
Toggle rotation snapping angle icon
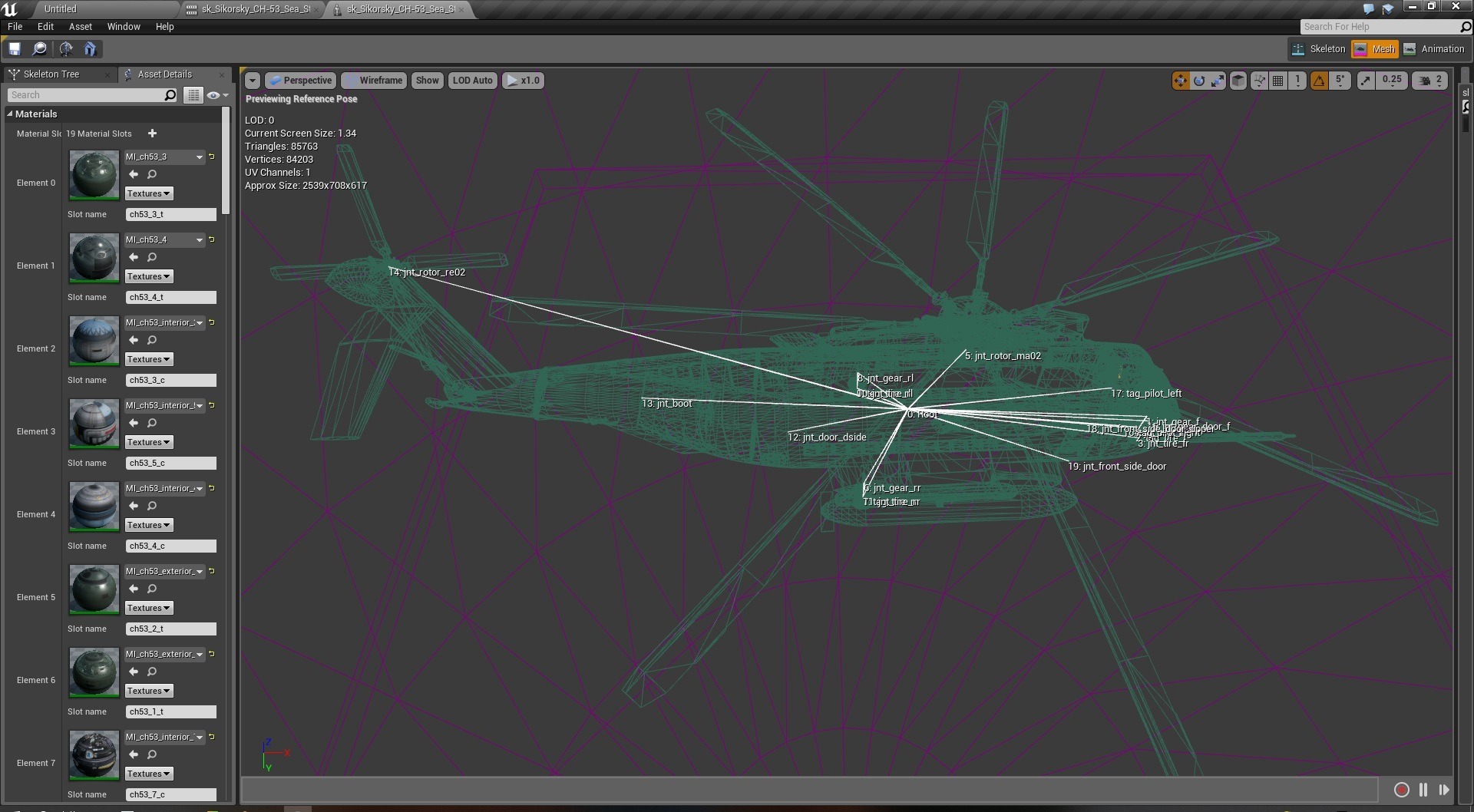pos(1319,81)
